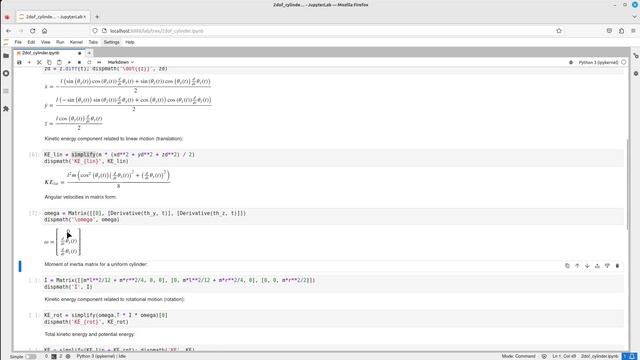Open Table of Contents sidebar panel
Viewport: 640px width, 360px height.
point(6,91)
